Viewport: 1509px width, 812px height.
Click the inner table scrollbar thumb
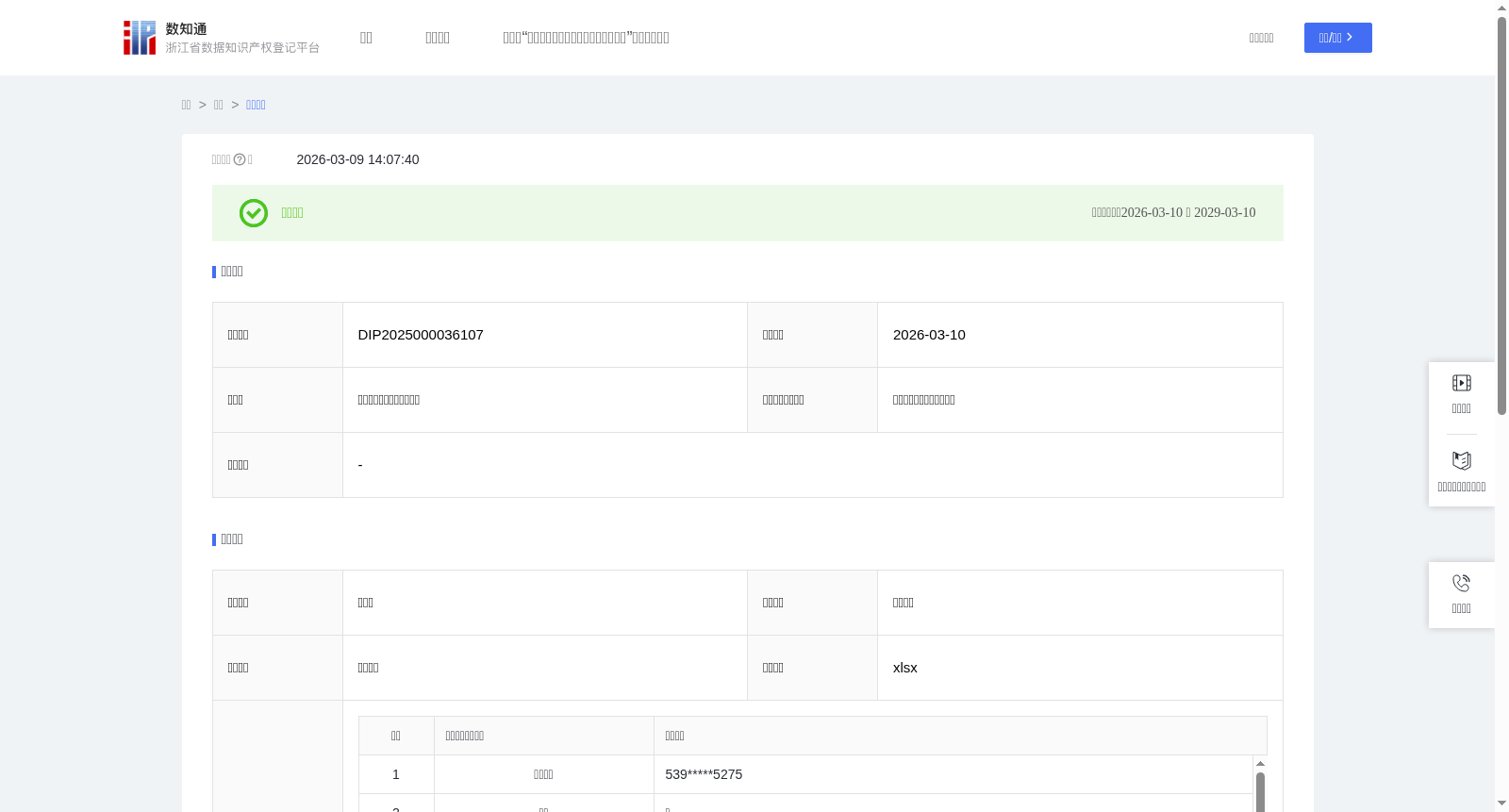tap(1260, 792)
